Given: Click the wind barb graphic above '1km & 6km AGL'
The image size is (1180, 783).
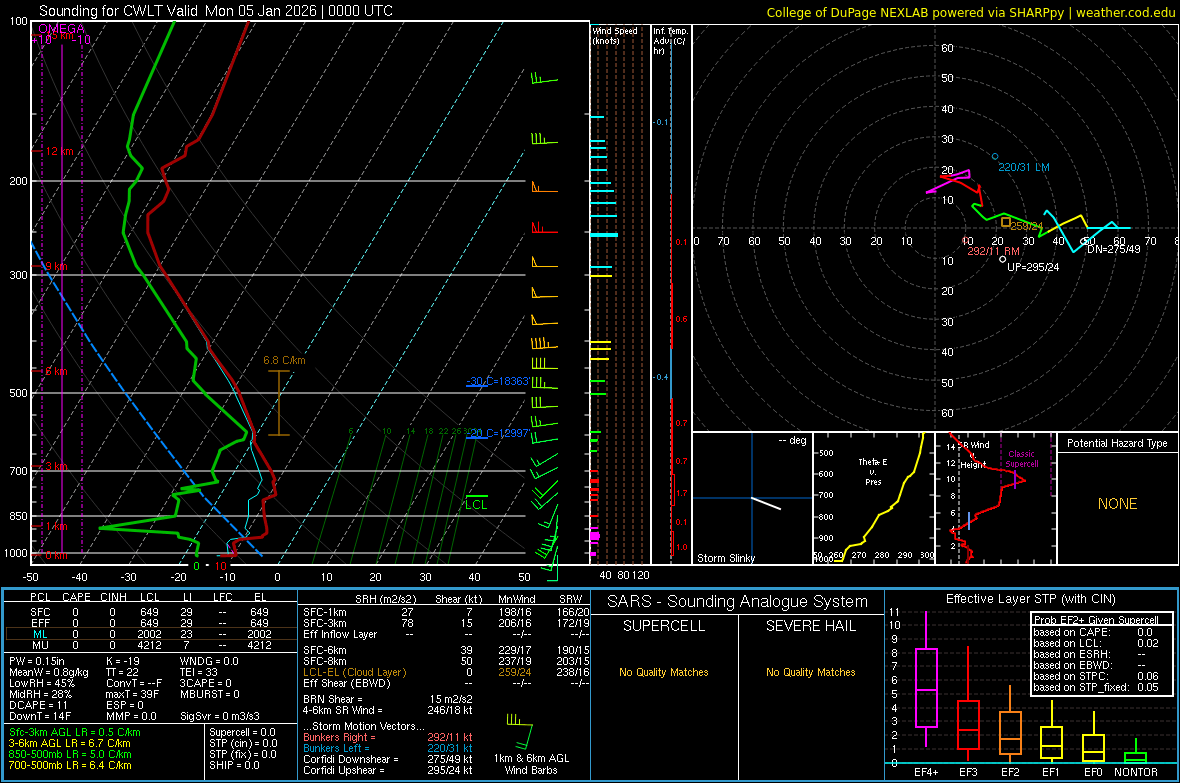Looking at the screenshot, I should [519, 733].
